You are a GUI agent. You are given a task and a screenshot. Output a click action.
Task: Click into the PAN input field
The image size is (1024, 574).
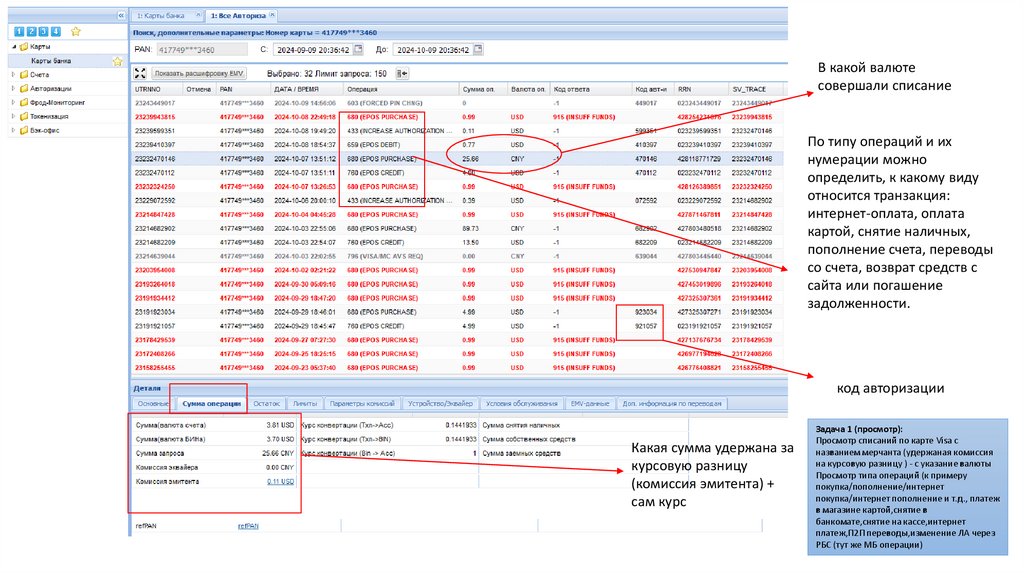[x=202, y=50]
